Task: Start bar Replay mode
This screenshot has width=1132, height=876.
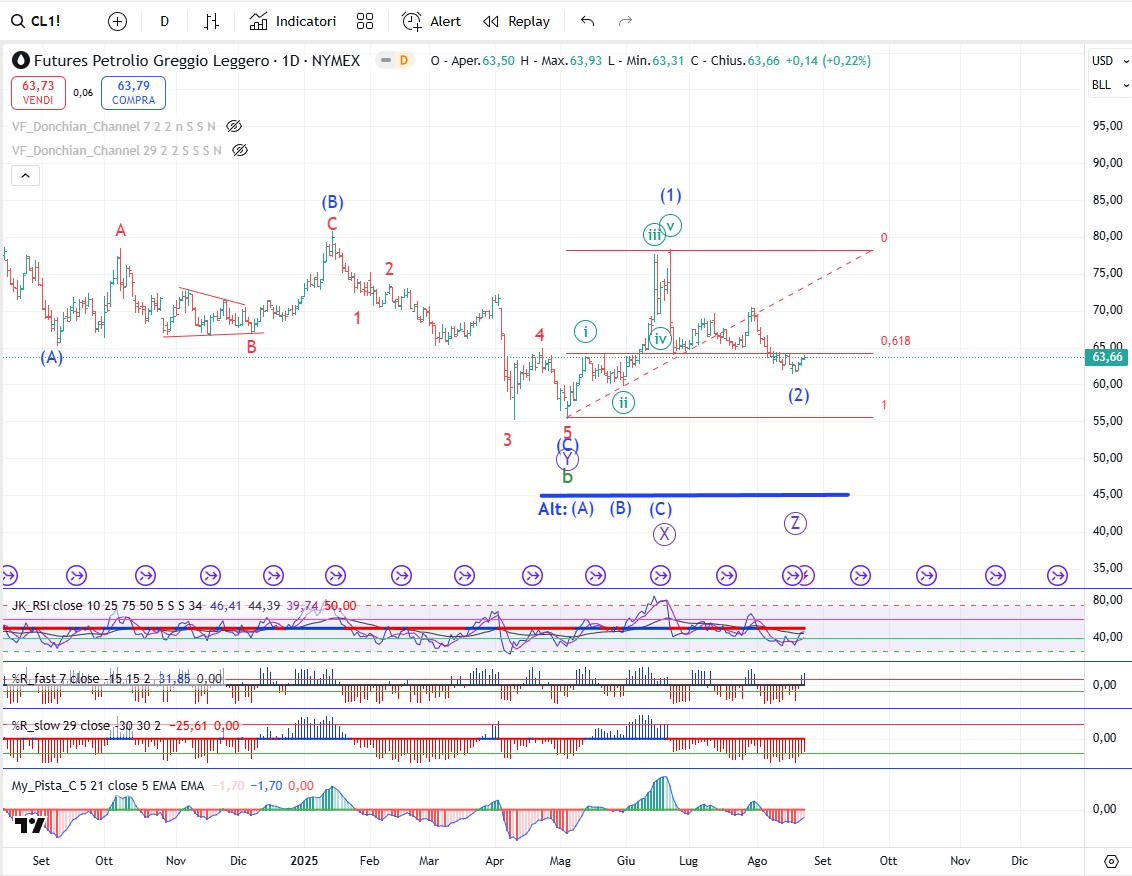Action: point(516,21)
